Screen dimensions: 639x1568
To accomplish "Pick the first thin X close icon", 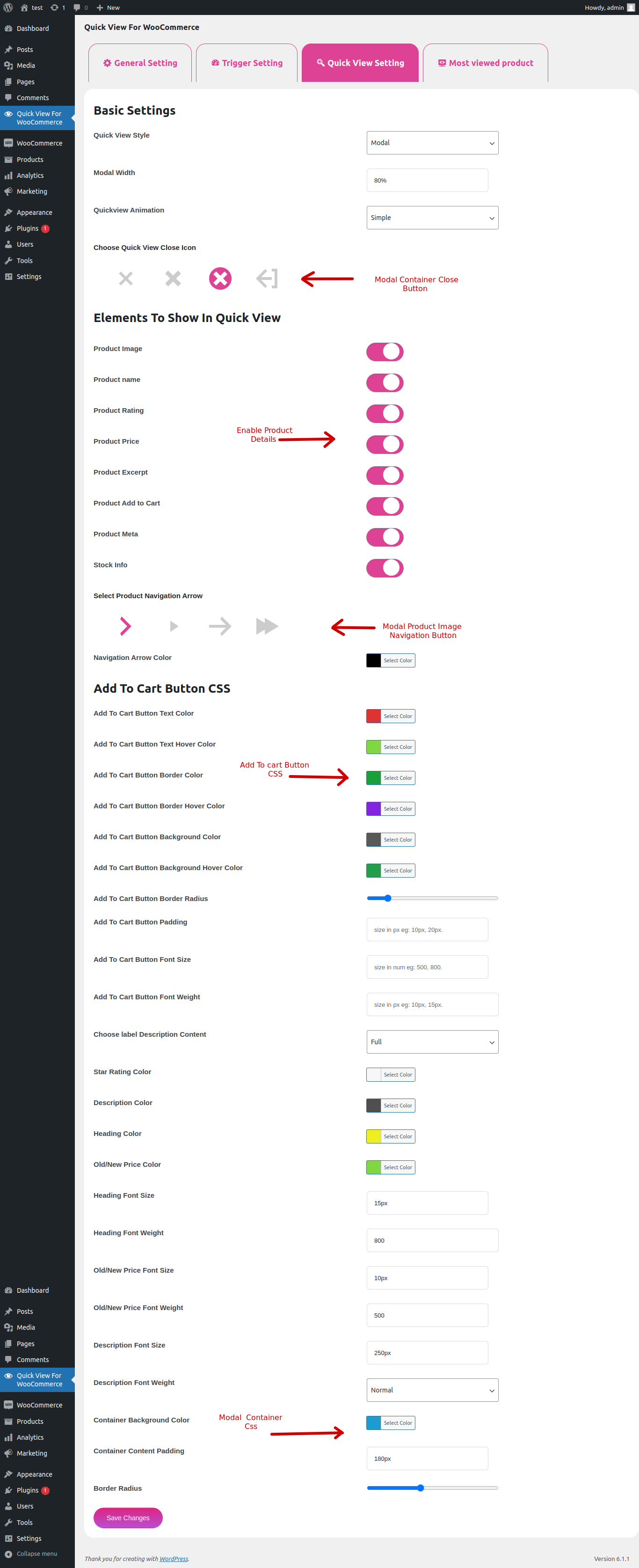I will (126, 279).
